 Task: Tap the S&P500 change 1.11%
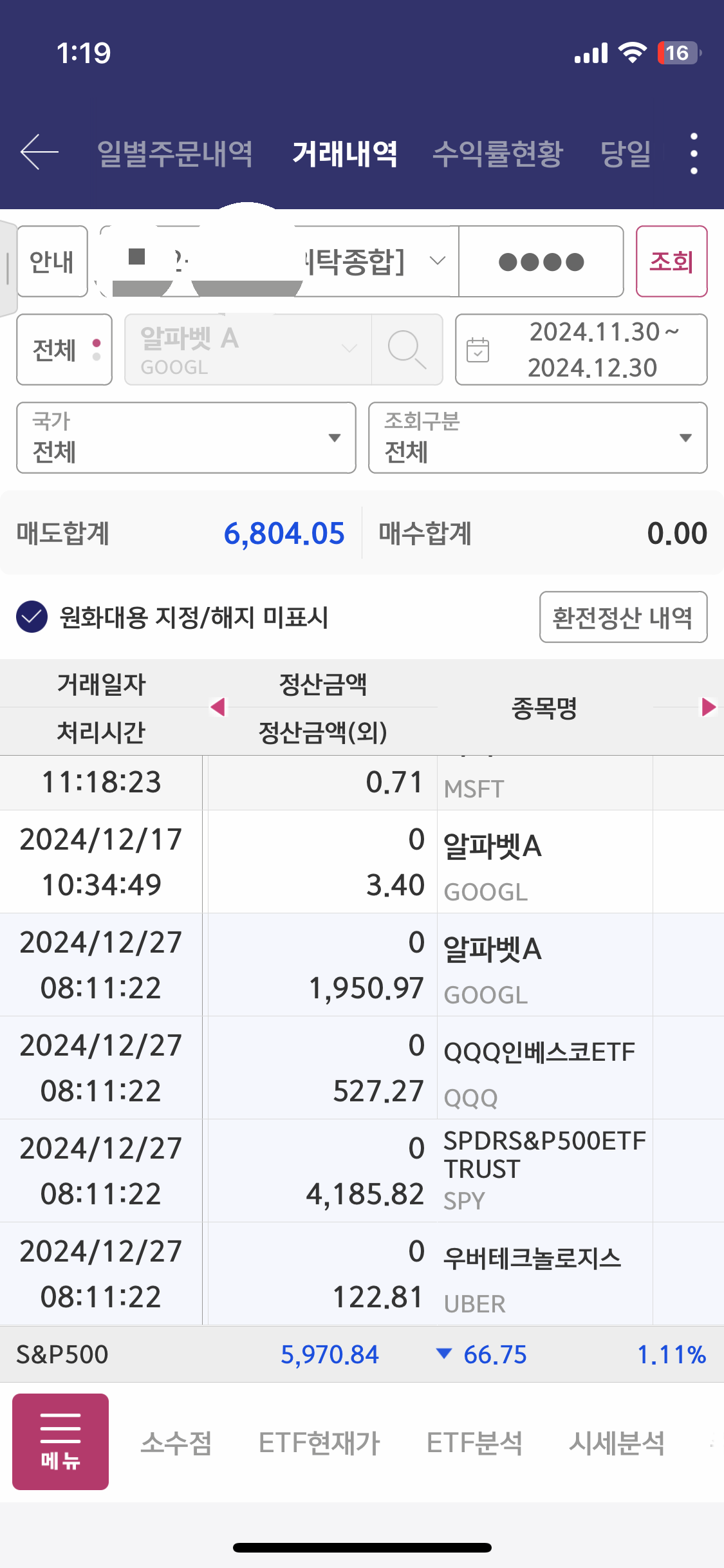[671, 1354]
